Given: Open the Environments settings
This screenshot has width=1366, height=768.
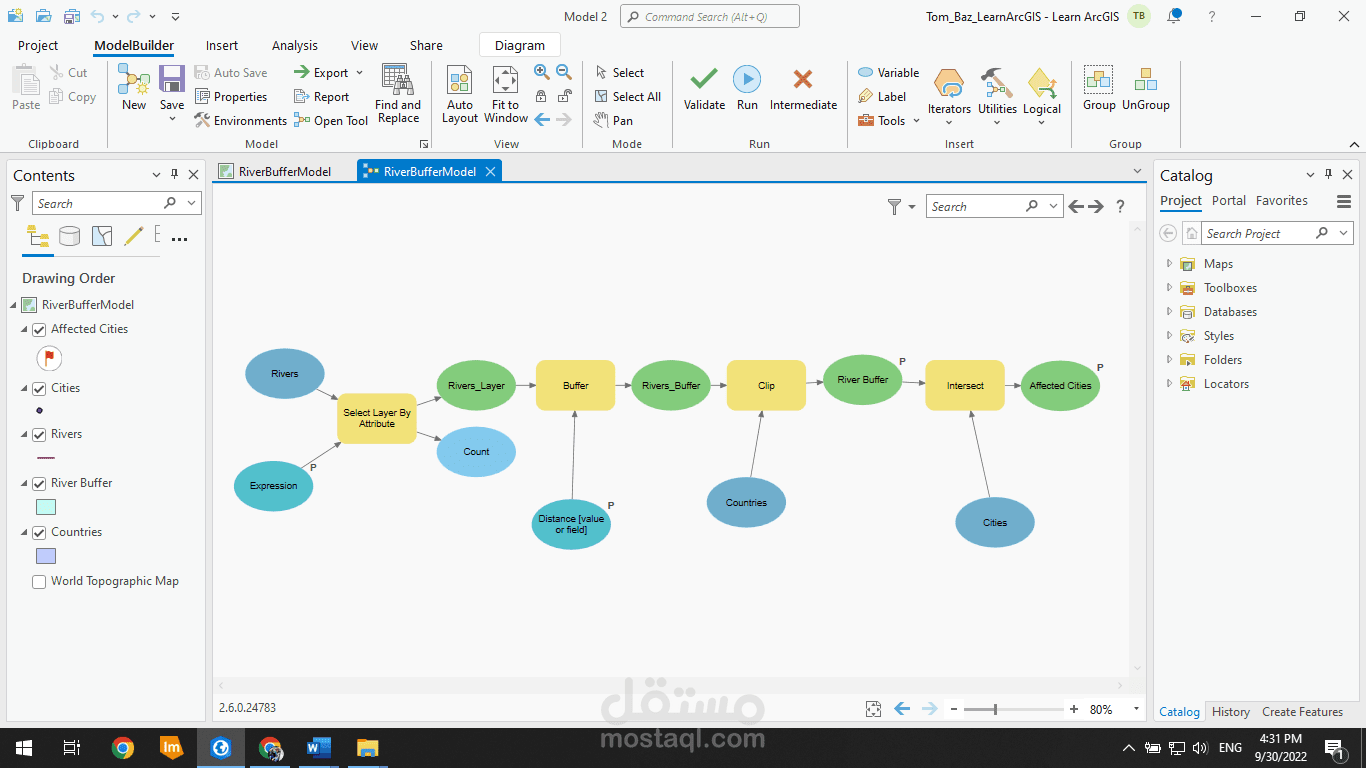Looking at the screenshot, I should click(x=241, y=121).
